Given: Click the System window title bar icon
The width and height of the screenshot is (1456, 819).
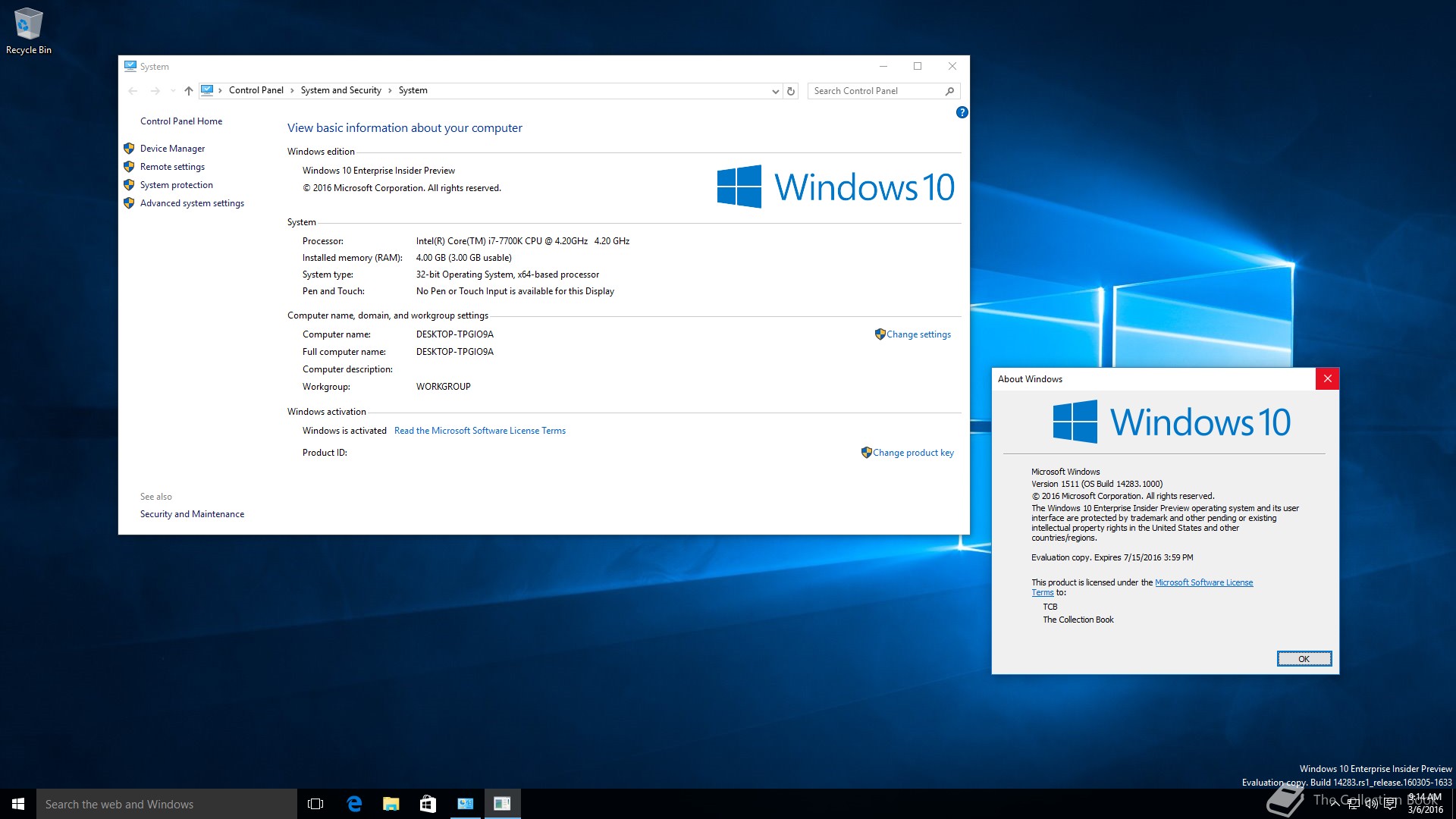Looking at the screenshot, I should tap(130, 66).
